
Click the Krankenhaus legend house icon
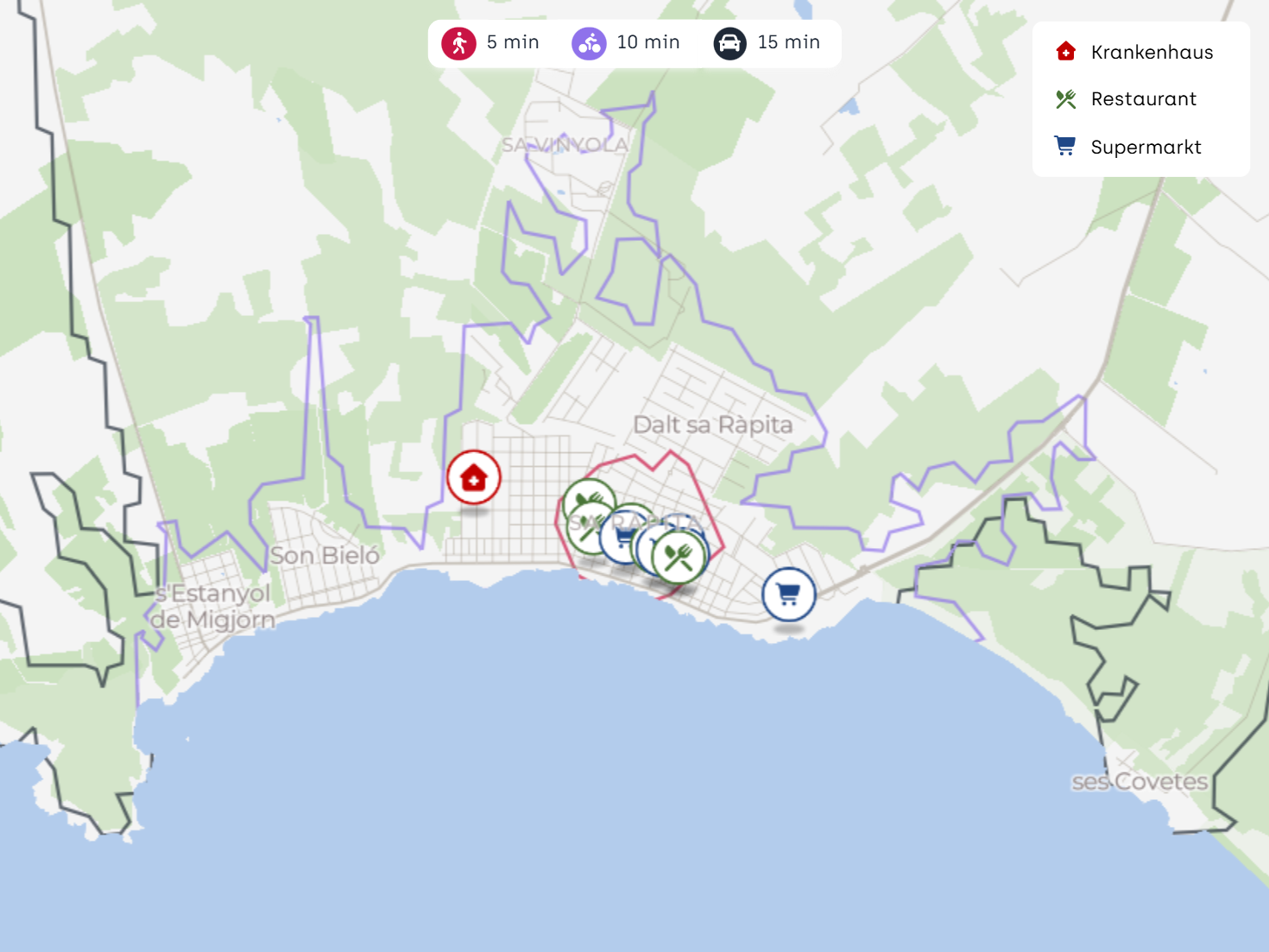click(x=1066, y=52)
